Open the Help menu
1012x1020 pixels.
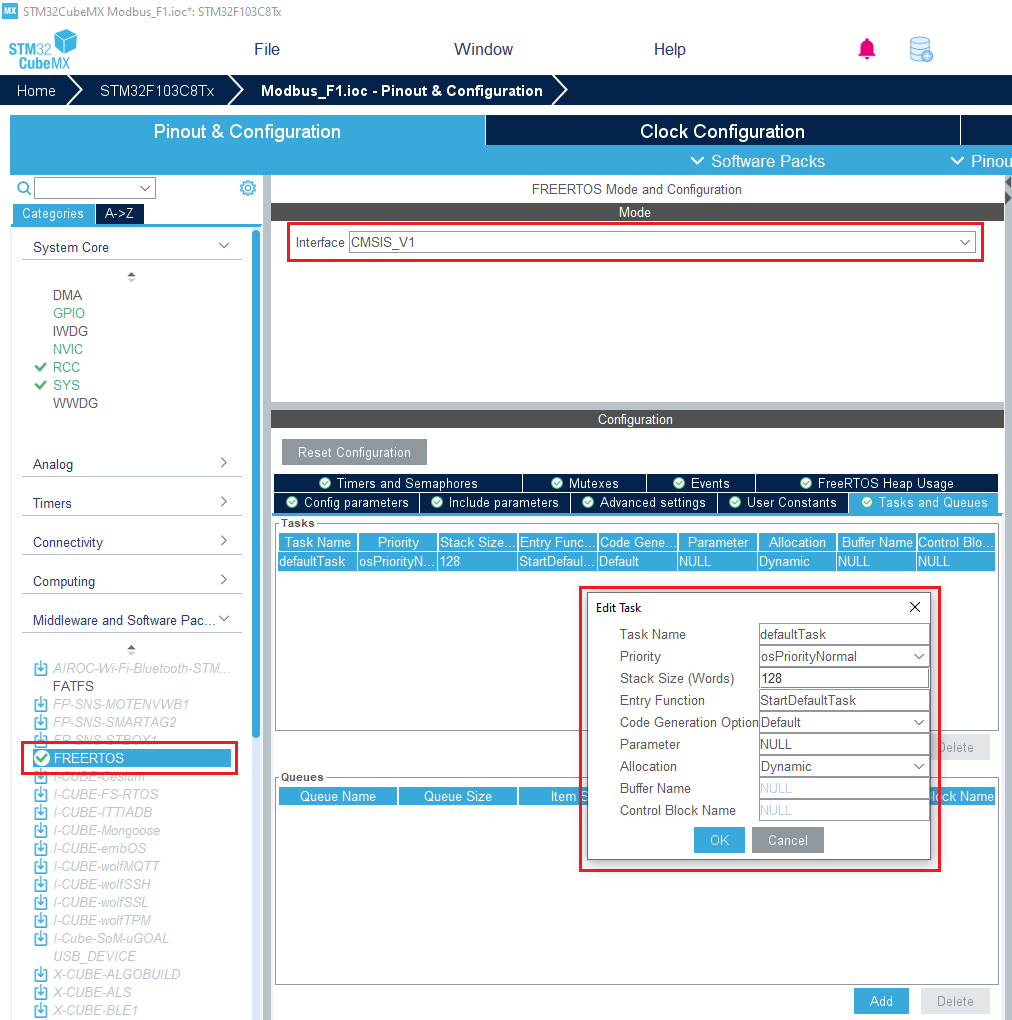(669, 49)
